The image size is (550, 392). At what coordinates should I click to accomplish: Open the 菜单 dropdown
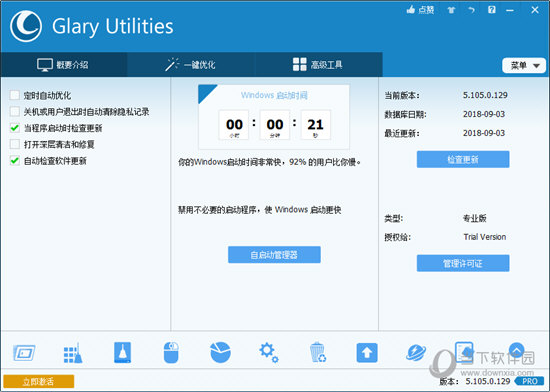pos(524,66)
